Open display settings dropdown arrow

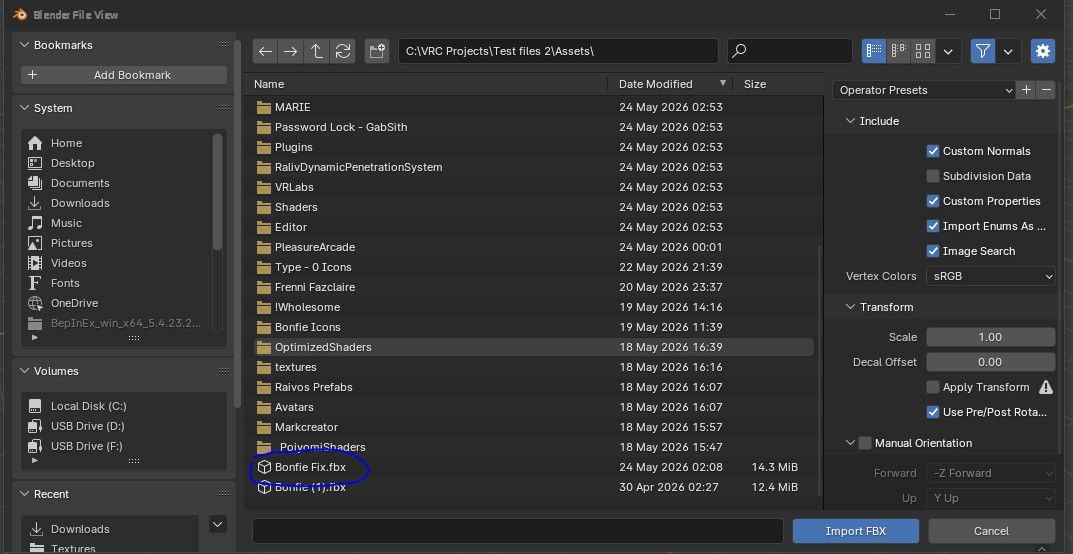[x=948, y=51]
